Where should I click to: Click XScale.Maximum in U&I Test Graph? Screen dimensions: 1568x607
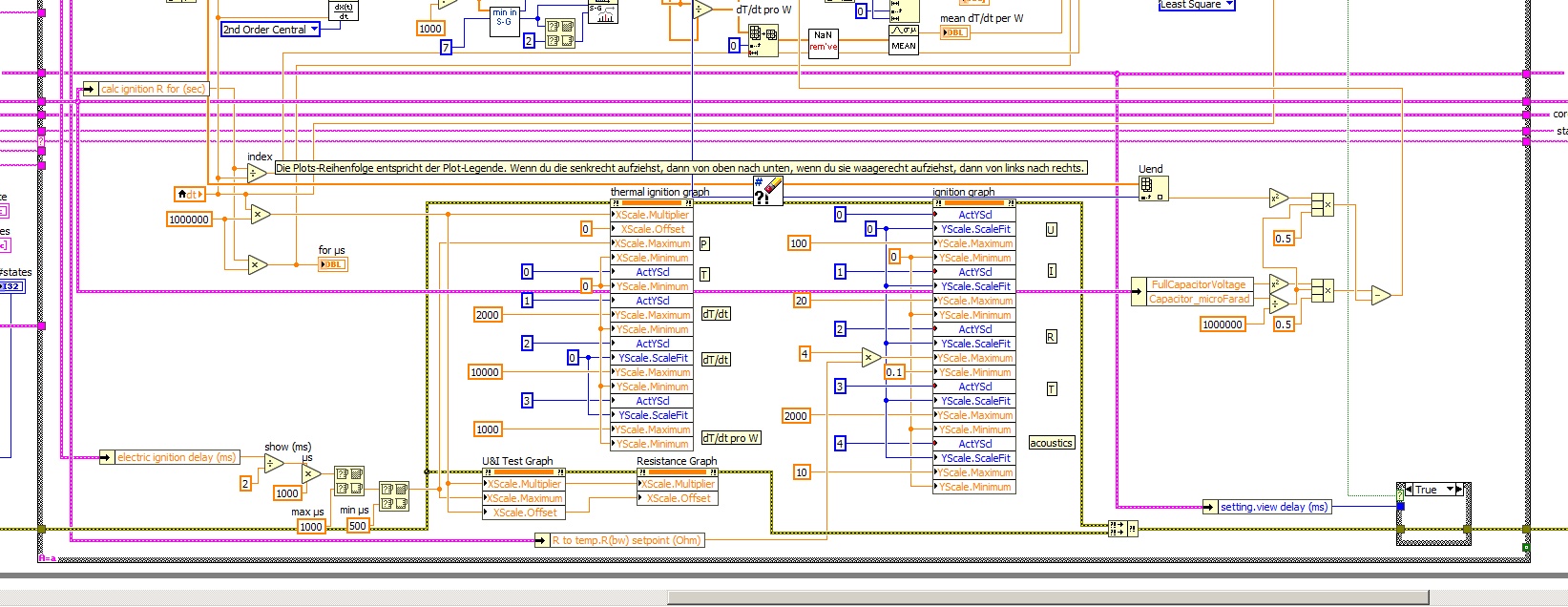(524, 498)
